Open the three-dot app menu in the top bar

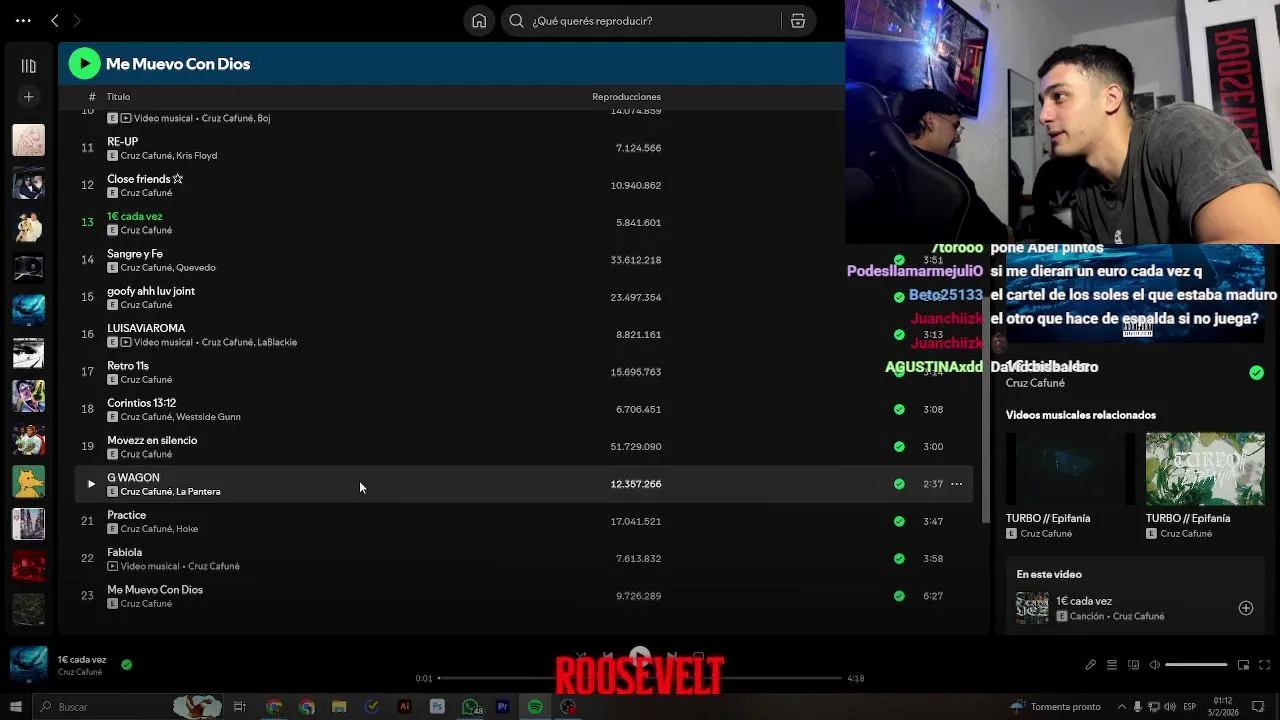[x=23, y=20]
